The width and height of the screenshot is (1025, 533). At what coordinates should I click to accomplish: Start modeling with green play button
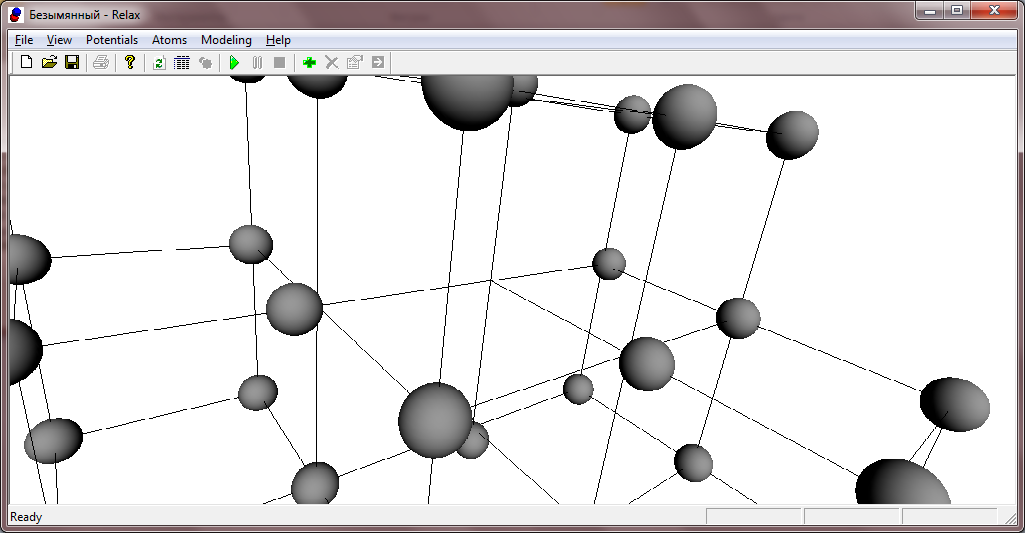(x=234, y=62)
